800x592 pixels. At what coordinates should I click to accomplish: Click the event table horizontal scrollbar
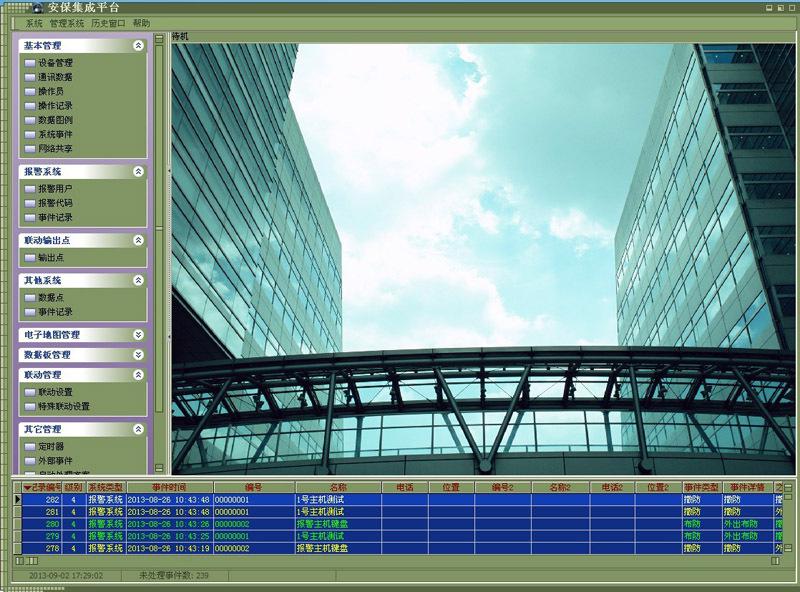tap(400, 560)
